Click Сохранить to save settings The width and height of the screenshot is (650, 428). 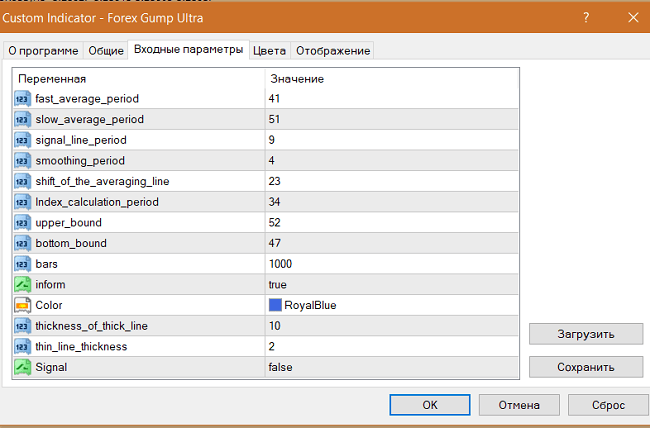click(586, 367)
